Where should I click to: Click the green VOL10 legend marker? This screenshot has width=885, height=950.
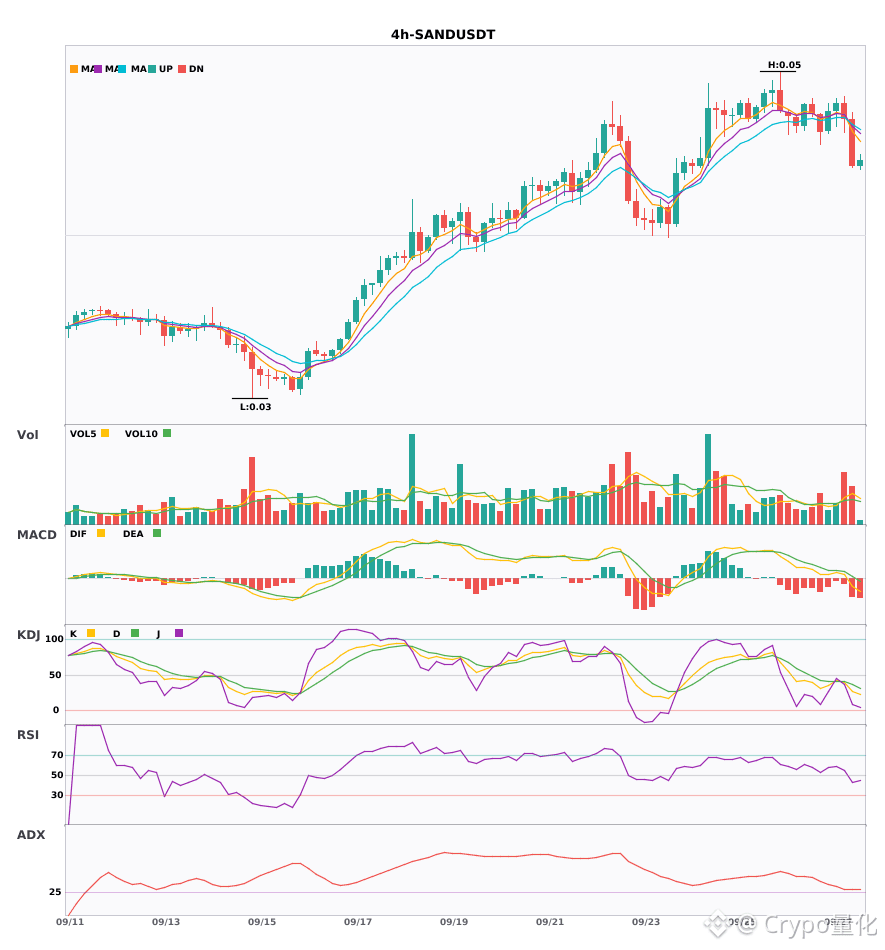(x=167, y=433)
